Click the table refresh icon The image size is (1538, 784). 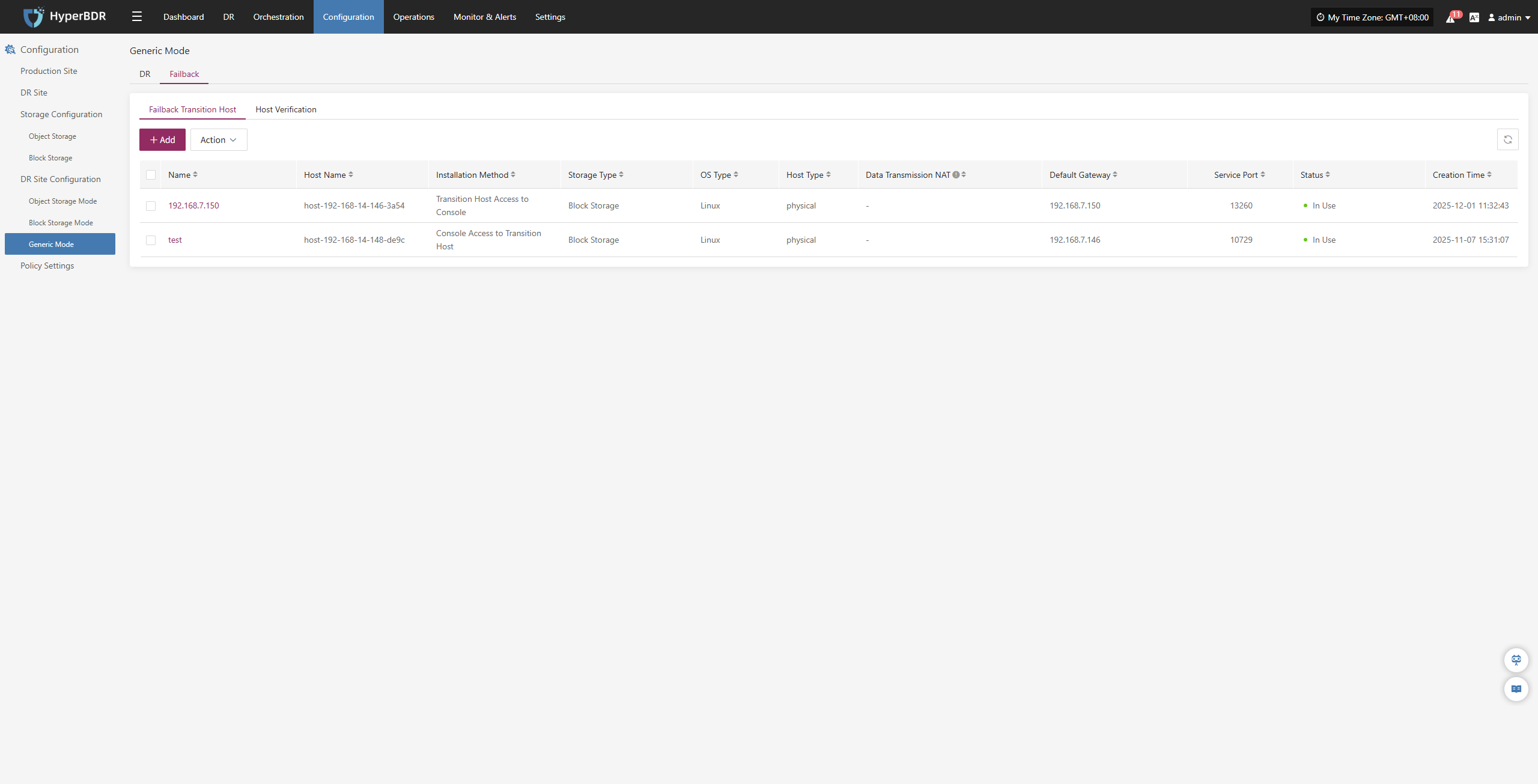[x=1507, y=140]
